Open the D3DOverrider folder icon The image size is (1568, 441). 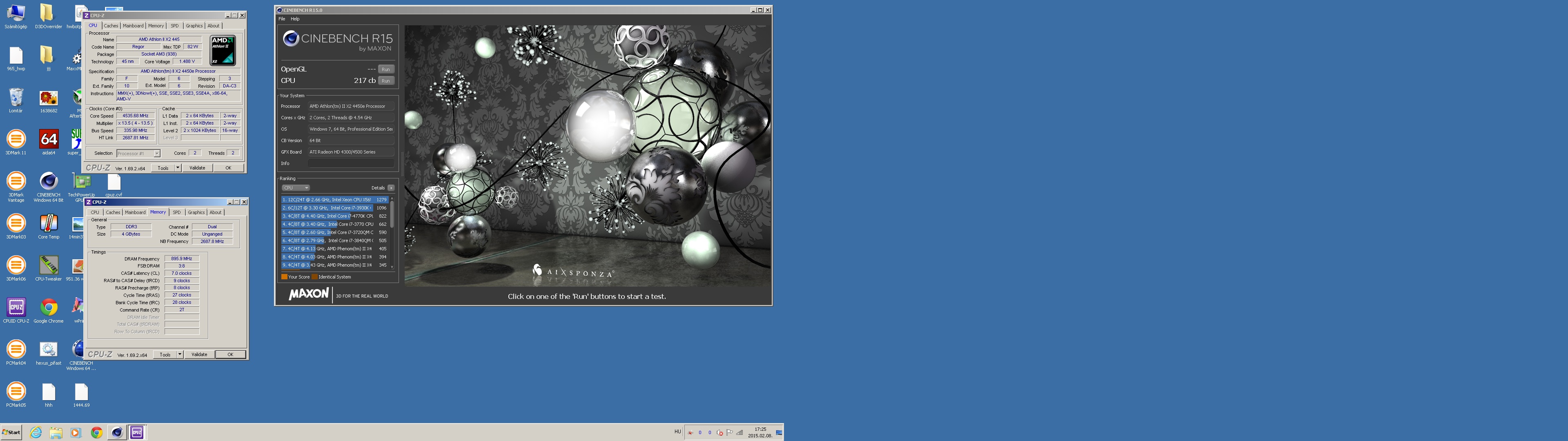click(x=48, y=16)
